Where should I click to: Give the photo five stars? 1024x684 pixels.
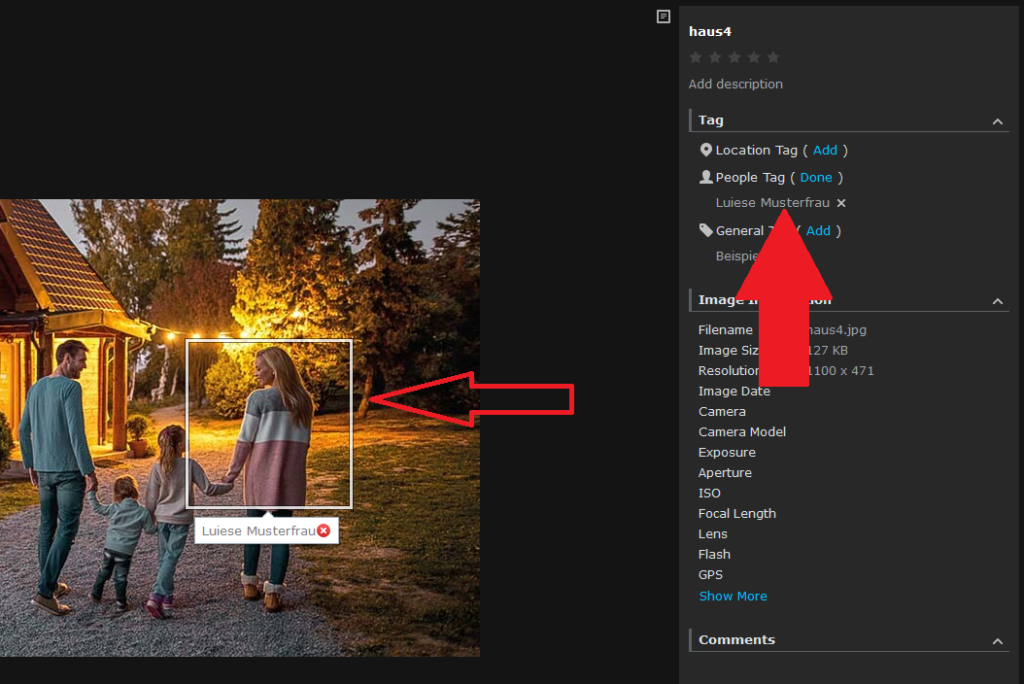coord(773,58)
